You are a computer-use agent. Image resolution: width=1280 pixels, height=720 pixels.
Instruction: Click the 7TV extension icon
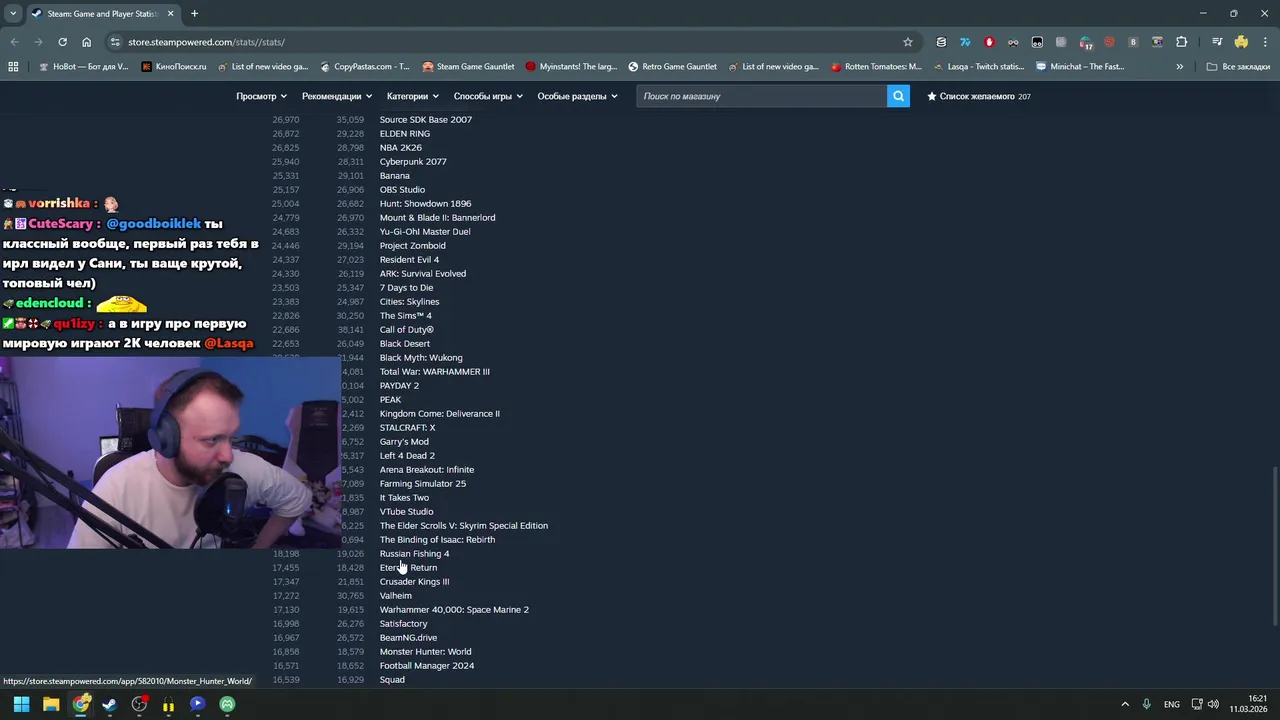click(x=965, y=42)
